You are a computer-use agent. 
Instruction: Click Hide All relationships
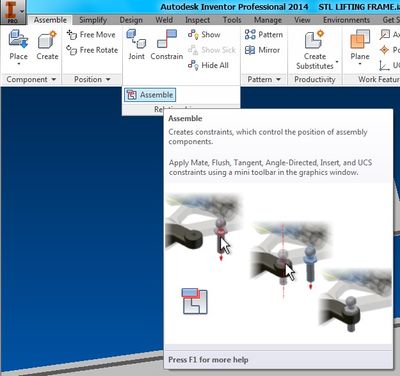point(208,65)
